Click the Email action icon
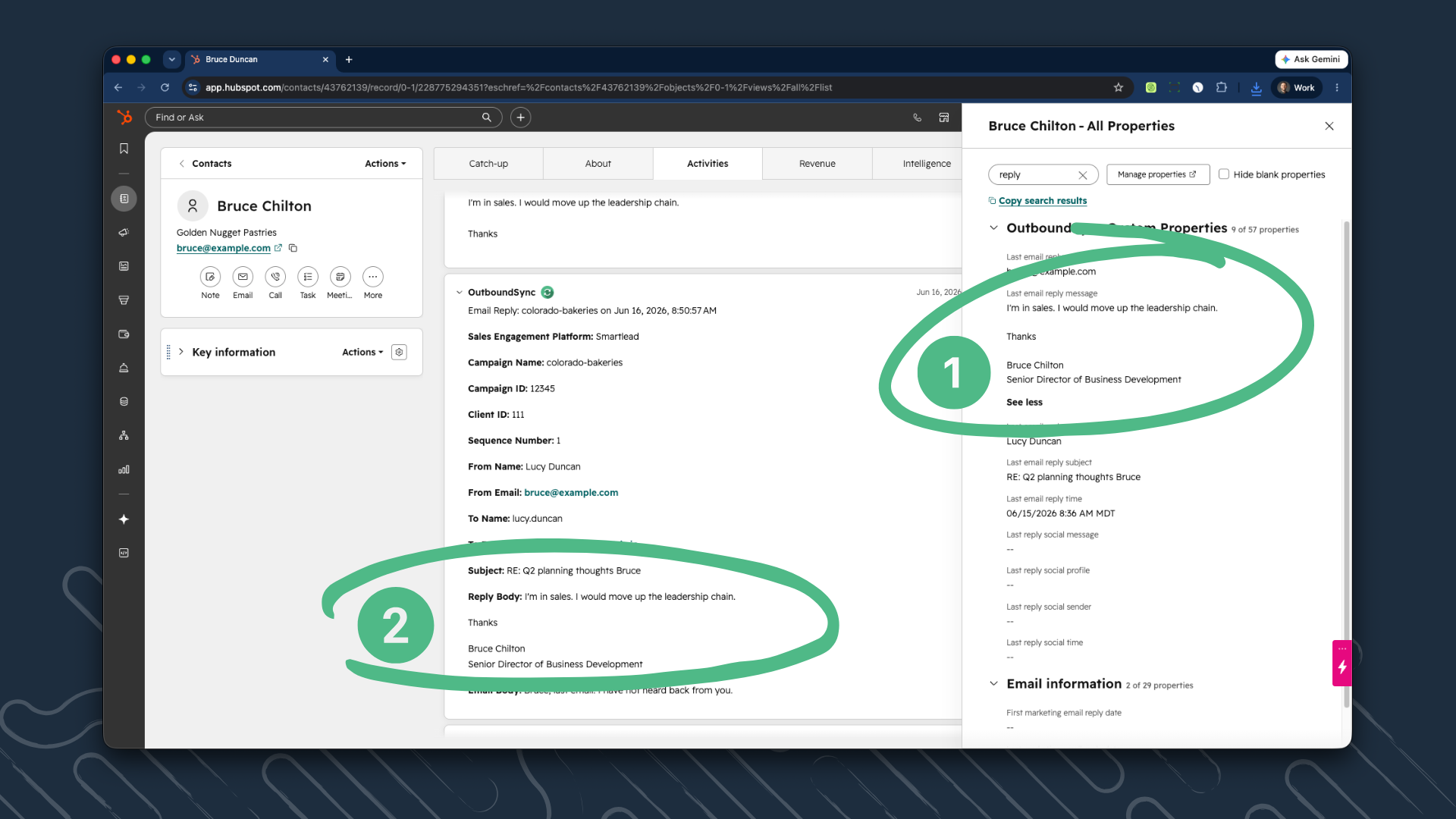 243,277
